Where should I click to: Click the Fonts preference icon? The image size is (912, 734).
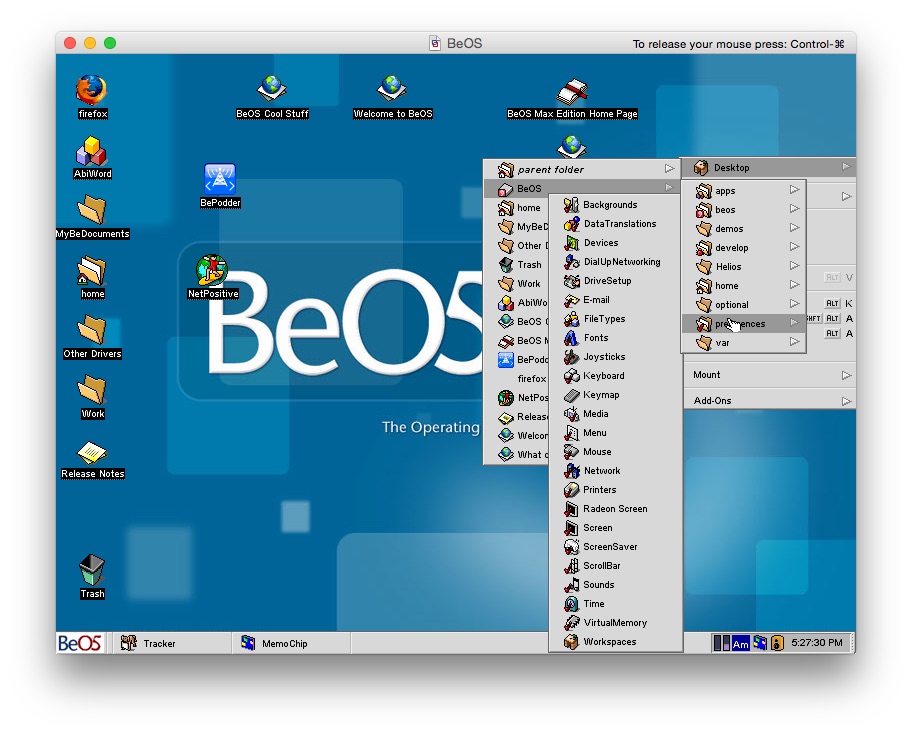coord(572,338)
